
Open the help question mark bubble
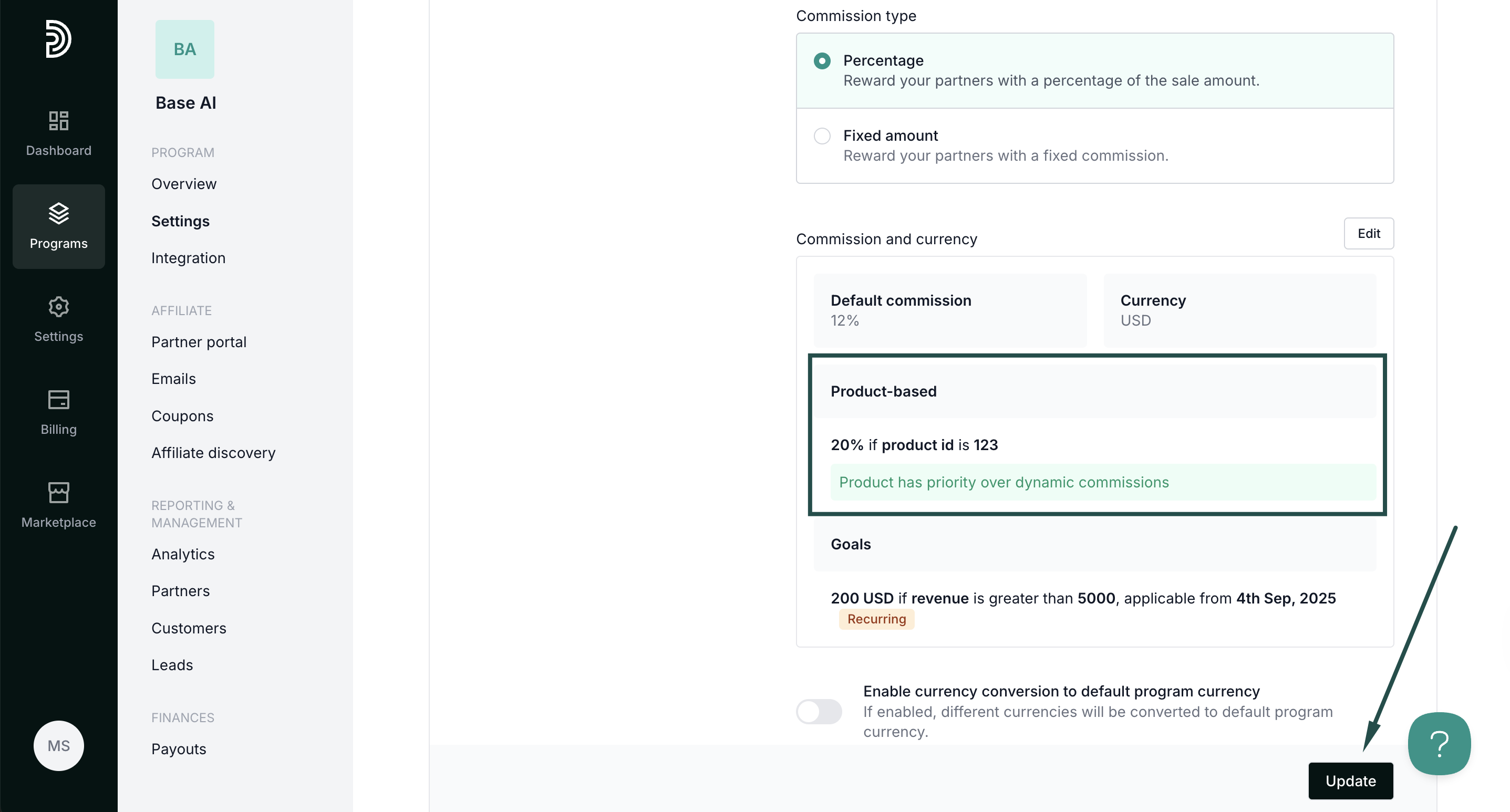(1439, 743)
